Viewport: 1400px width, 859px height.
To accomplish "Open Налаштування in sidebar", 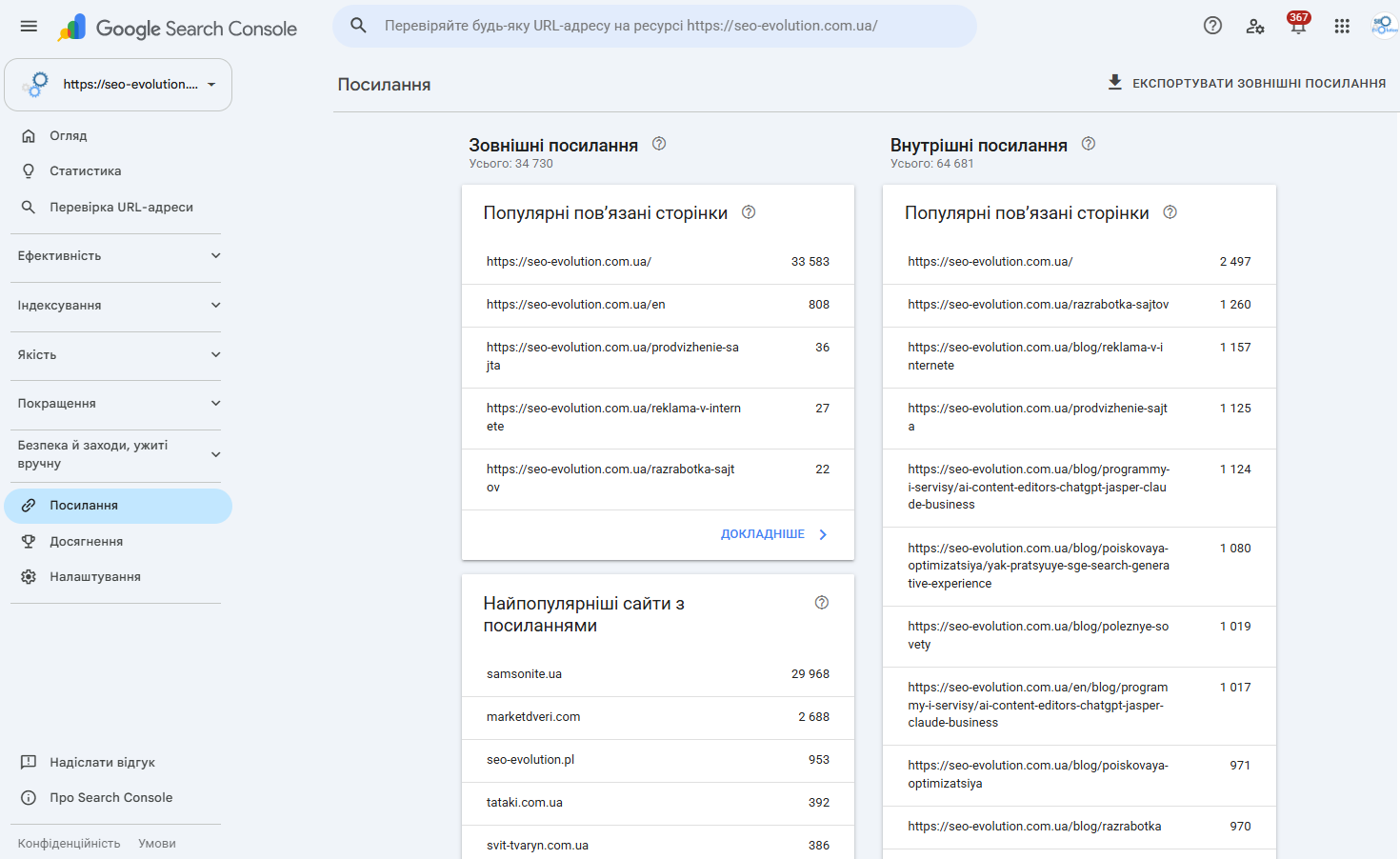I will (x=118, y=577).
